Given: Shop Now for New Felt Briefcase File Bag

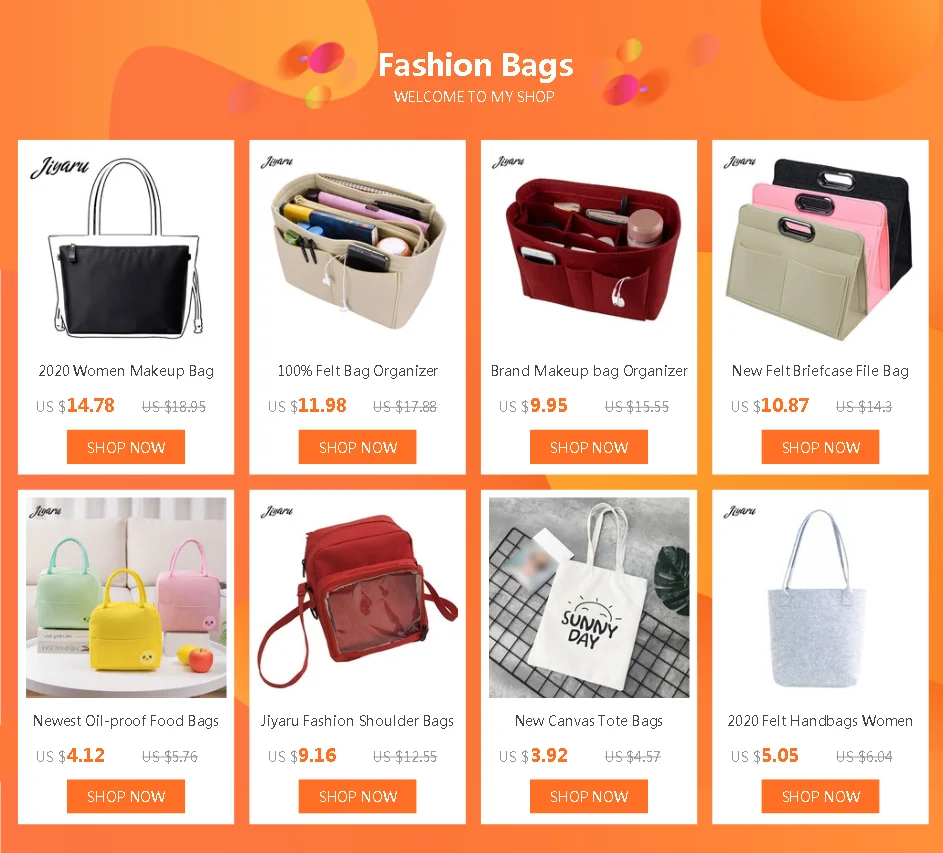Looking at the screenshot, I should point(820,447).
